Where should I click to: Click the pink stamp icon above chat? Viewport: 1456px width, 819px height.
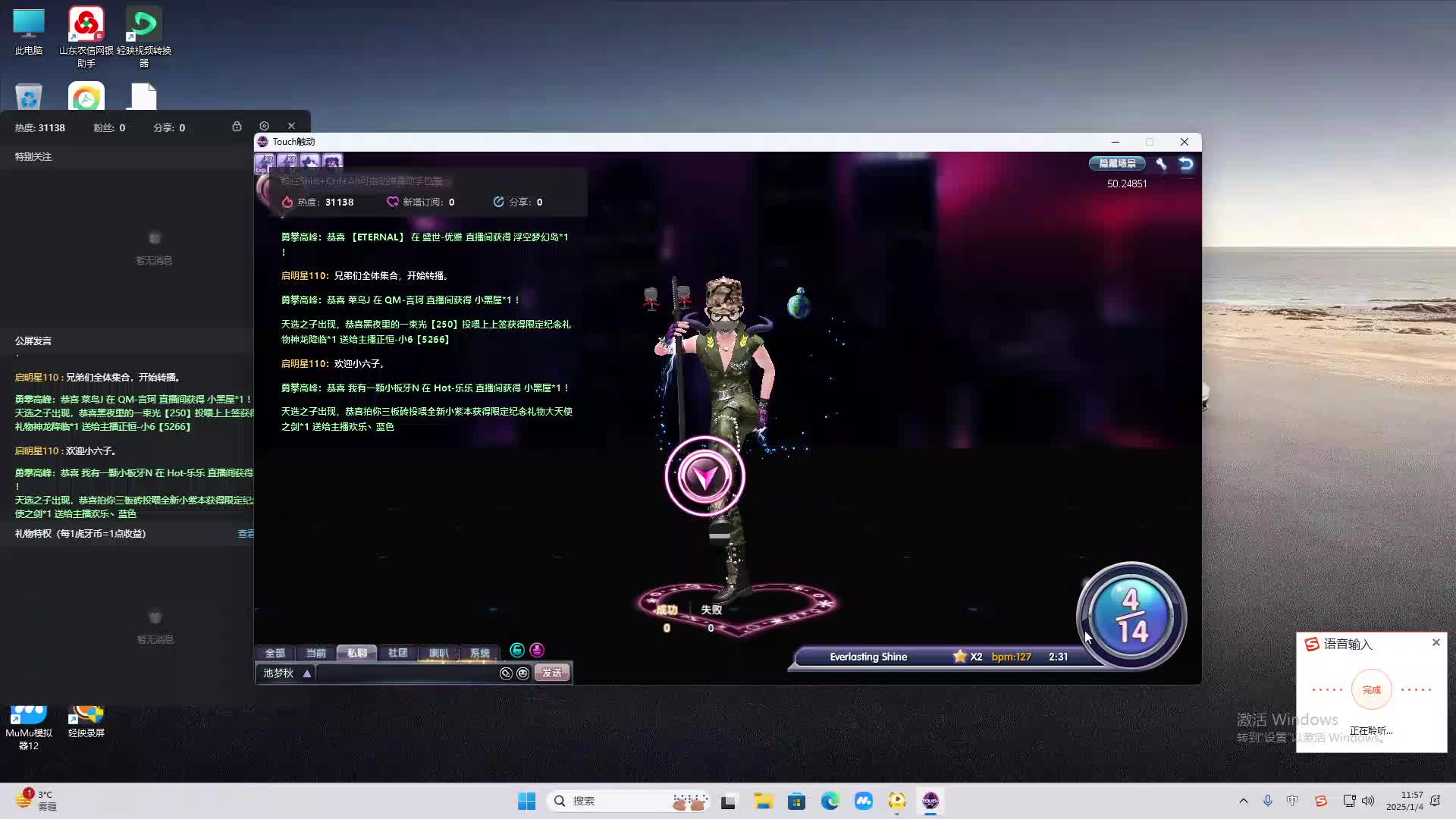point(537,650)
